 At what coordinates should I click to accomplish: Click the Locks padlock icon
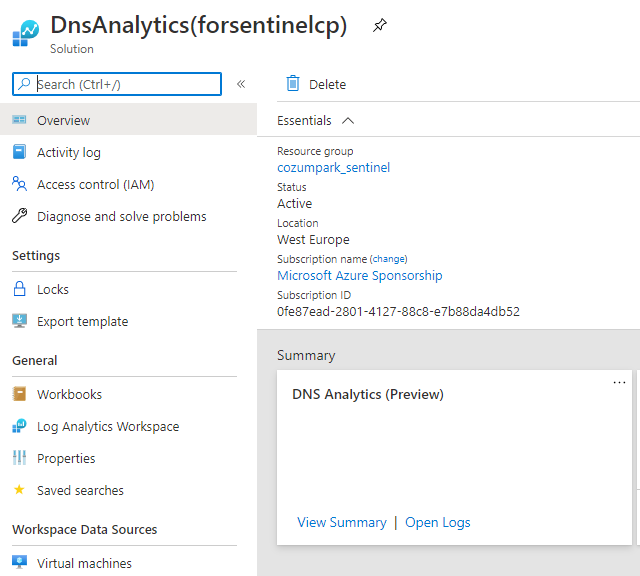[19, 289]
